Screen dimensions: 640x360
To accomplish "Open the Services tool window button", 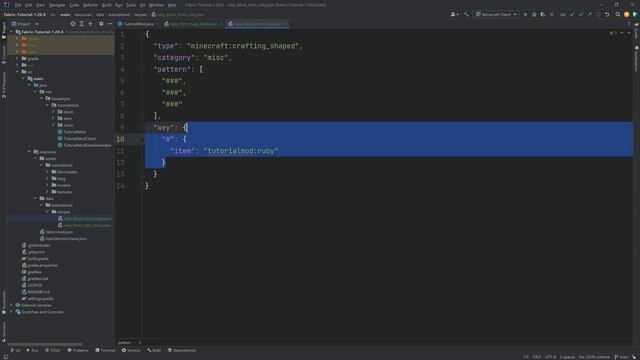I will 131,350.
